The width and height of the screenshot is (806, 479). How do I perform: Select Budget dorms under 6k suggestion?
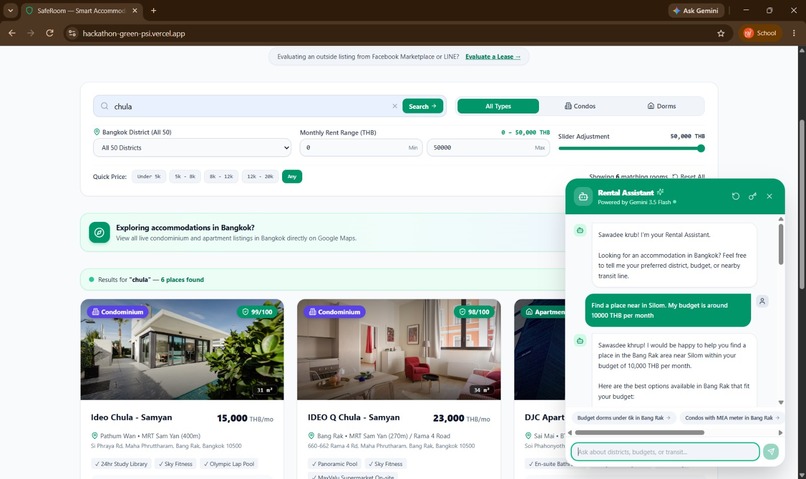[624, 418]
